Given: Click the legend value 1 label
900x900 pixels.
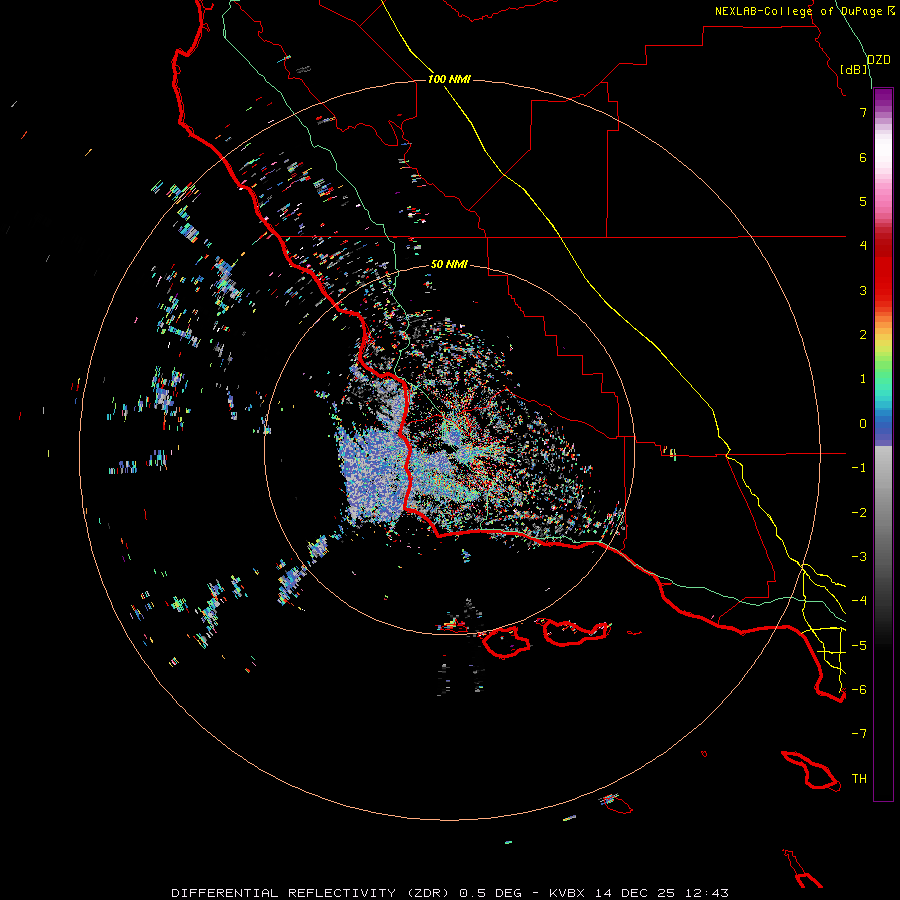Looking at the screenshot, I should [863, 379].
